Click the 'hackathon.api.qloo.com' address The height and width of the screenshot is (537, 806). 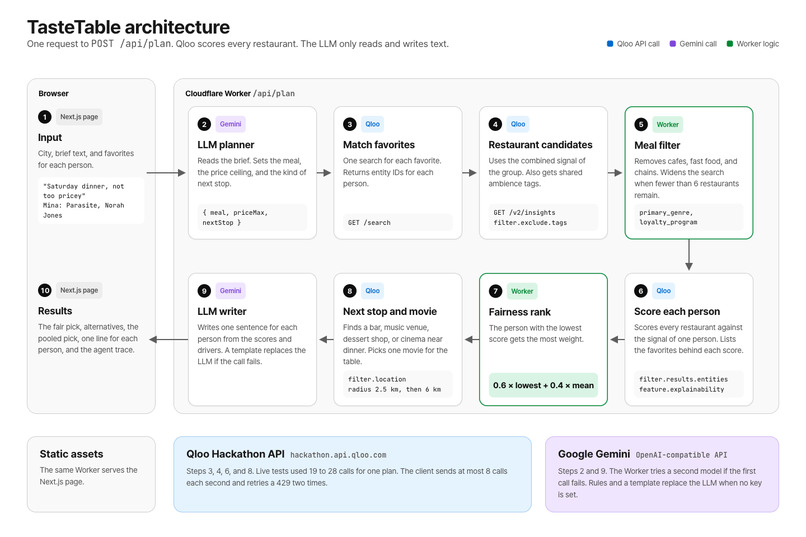338,455
